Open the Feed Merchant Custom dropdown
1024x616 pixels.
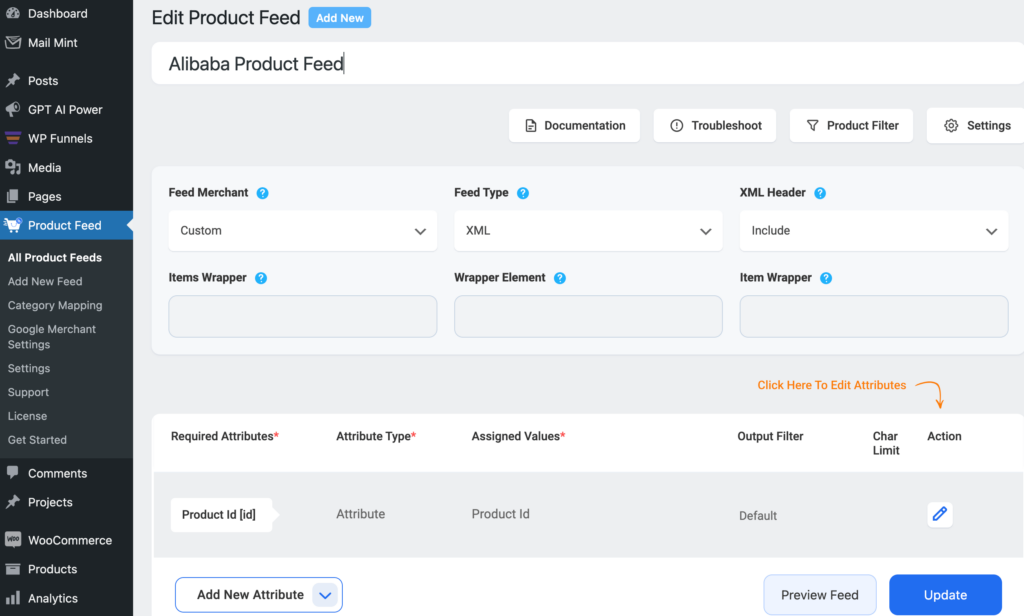coord(302,231)
